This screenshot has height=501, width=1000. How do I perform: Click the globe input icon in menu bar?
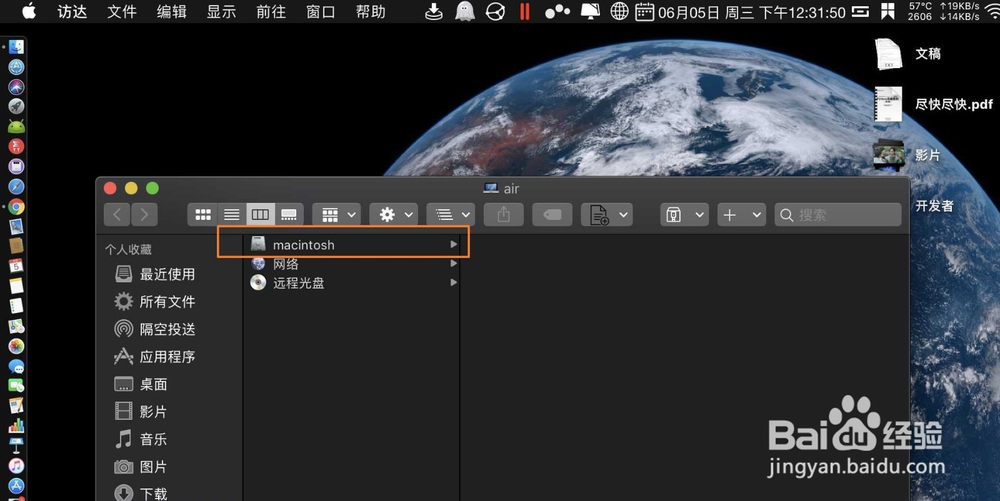tap(619, 11)
